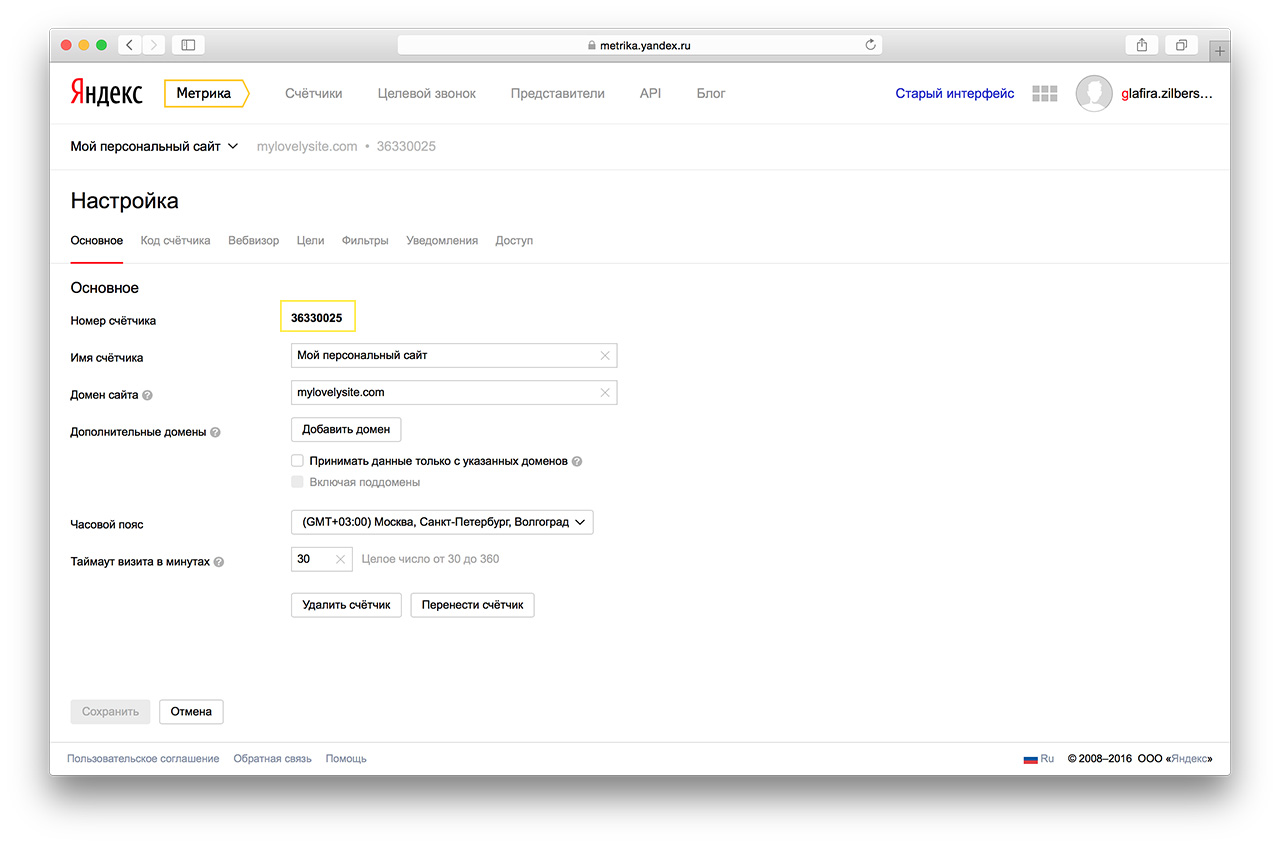Switch to the Код счётчика tab
This screenshot has height=846, width=1280.
tap(175, 241)
